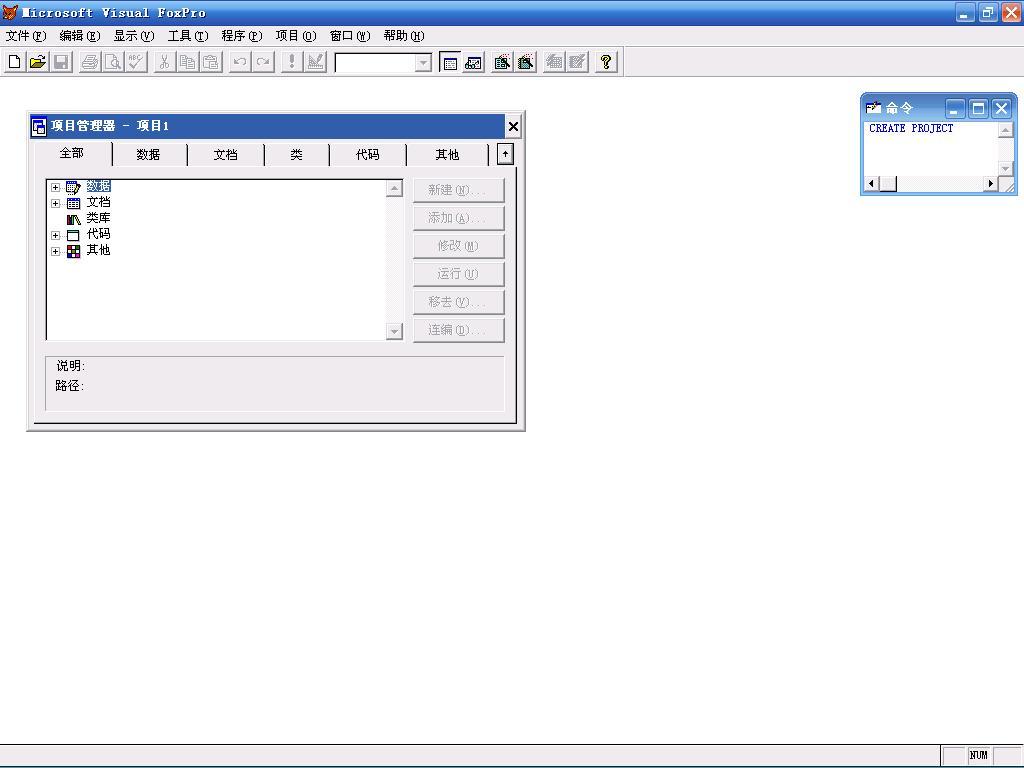The width and height of the screenshot is (1024, 768).
Task: Select 其他 item in project tree
Action: (99, 250)
